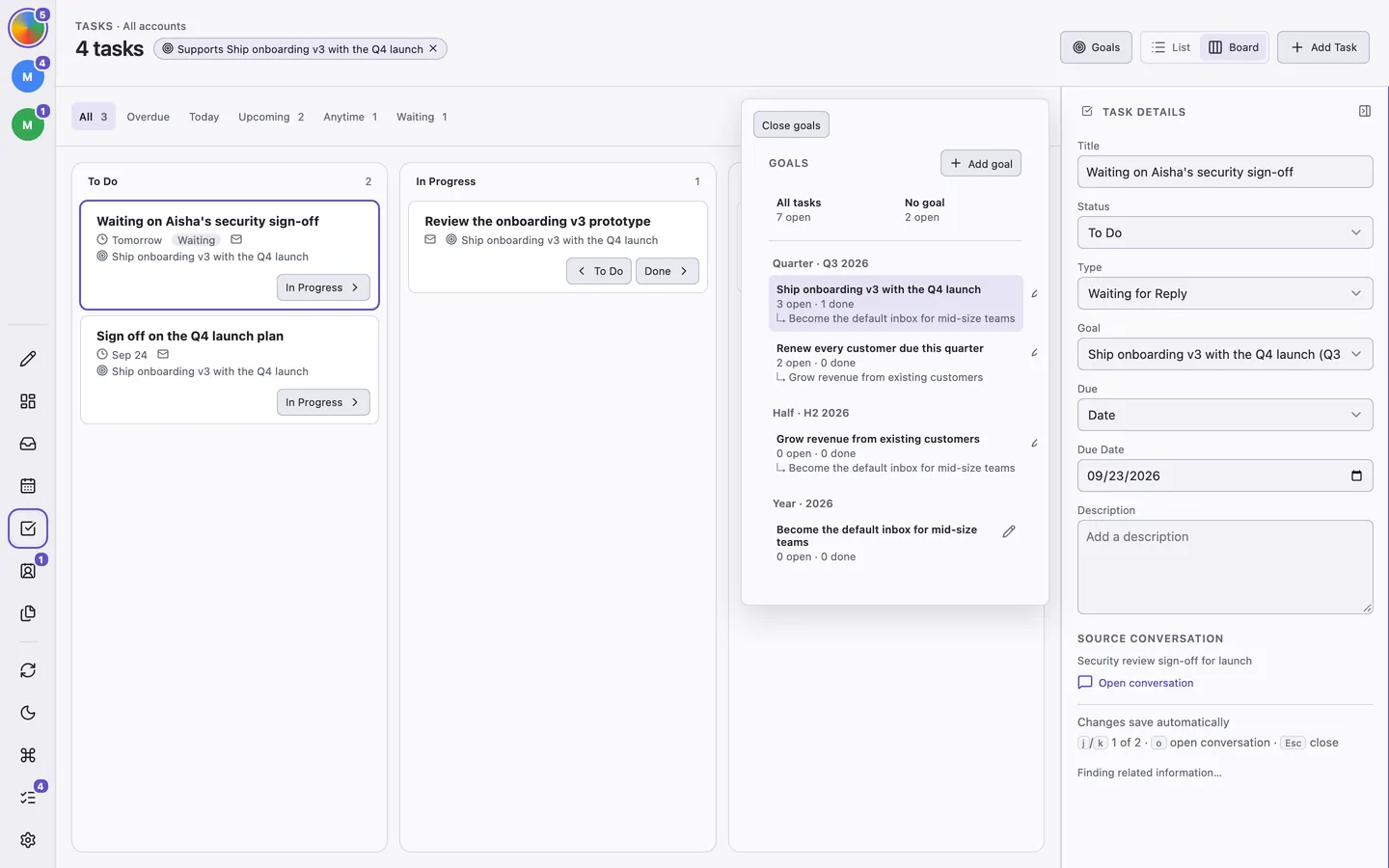Expand the Goal dropdown in Task Details
The height and width of the screenshot is (868, 1389).
pyautogui.click(x=1225, y=354)
